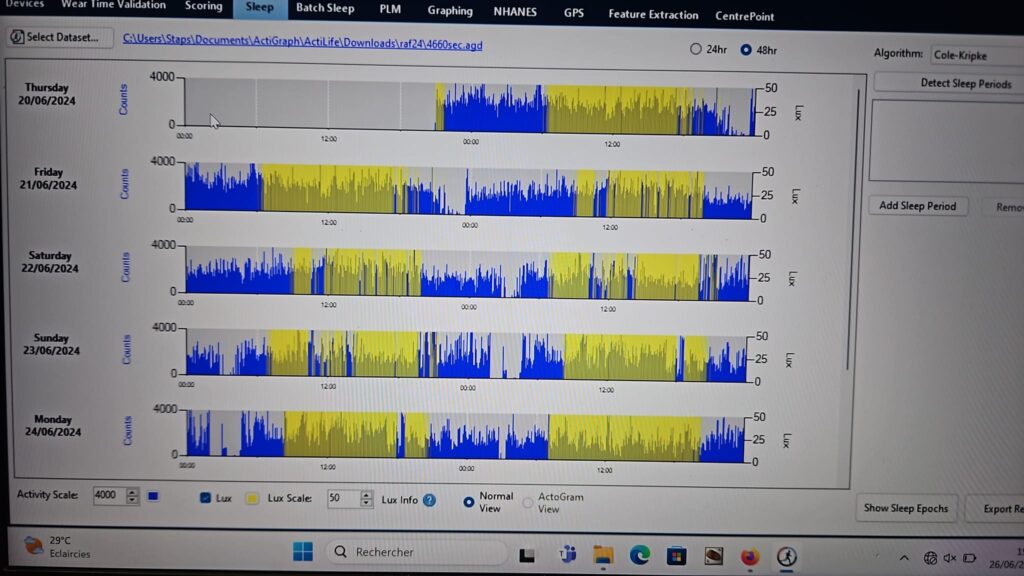Open the Windows Start menu
1024x576 pixels.
tap(303, 552)
